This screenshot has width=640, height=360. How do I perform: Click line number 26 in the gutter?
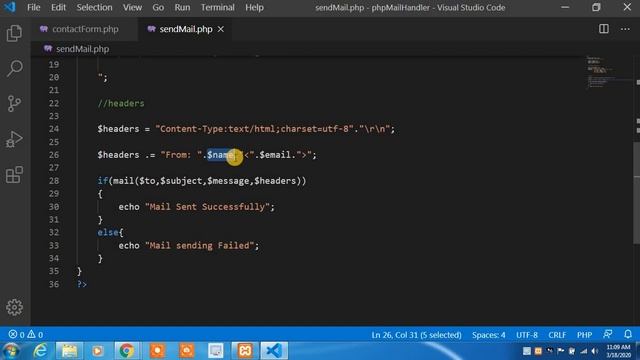54,155
